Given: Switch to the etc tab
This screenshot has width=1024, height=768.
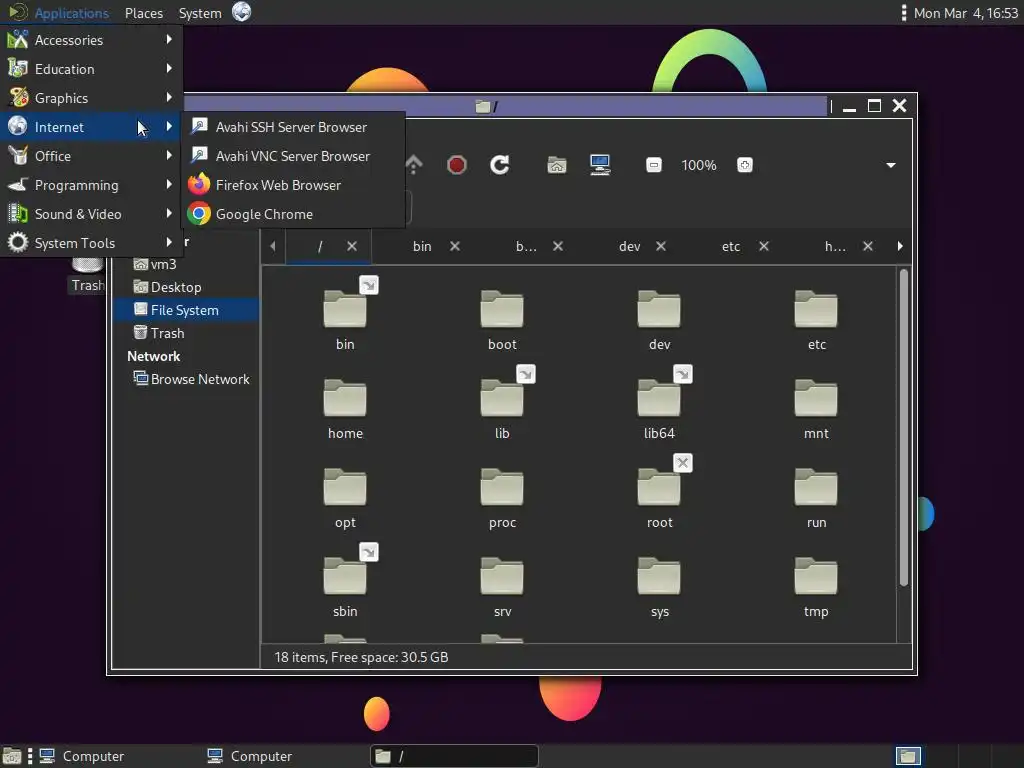Looking at the screenshot, I should click(731, 246).
